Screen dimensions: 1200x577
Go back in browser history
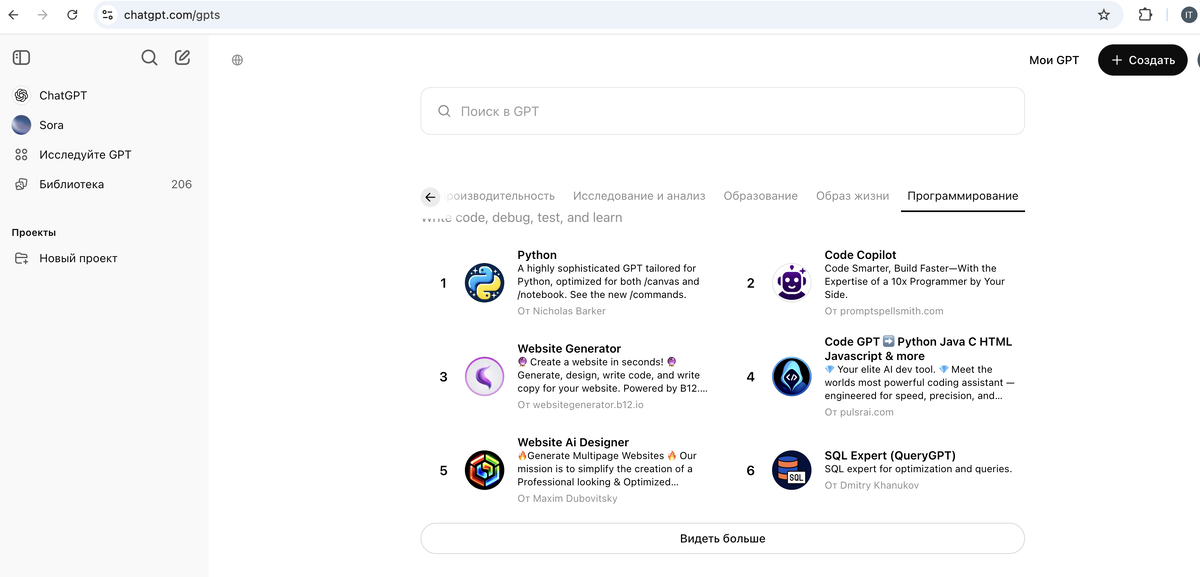pyautogui.click(x=14, y=15)
